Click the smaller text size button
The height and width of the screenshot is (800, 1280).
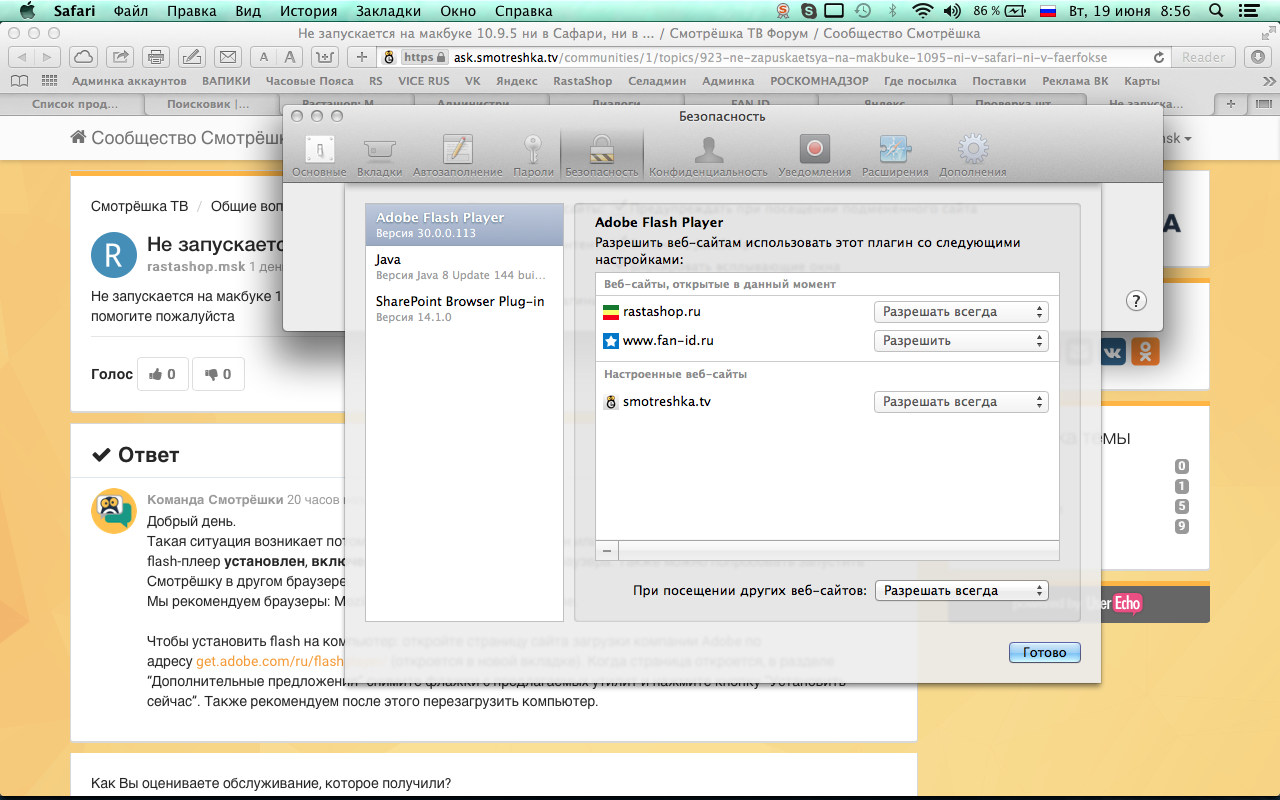tap(263, 57)
